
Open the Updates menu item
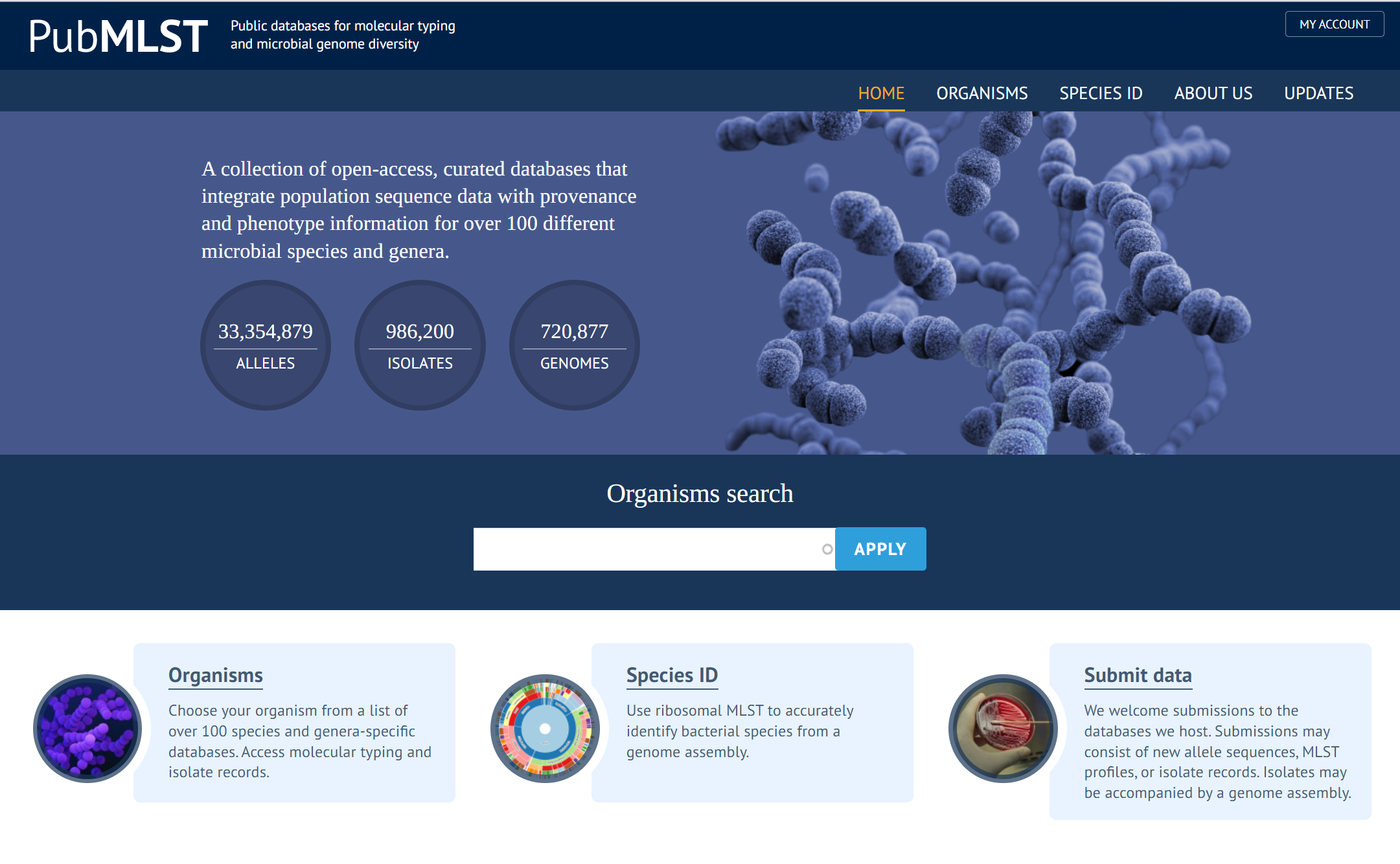click(1318, 93)
